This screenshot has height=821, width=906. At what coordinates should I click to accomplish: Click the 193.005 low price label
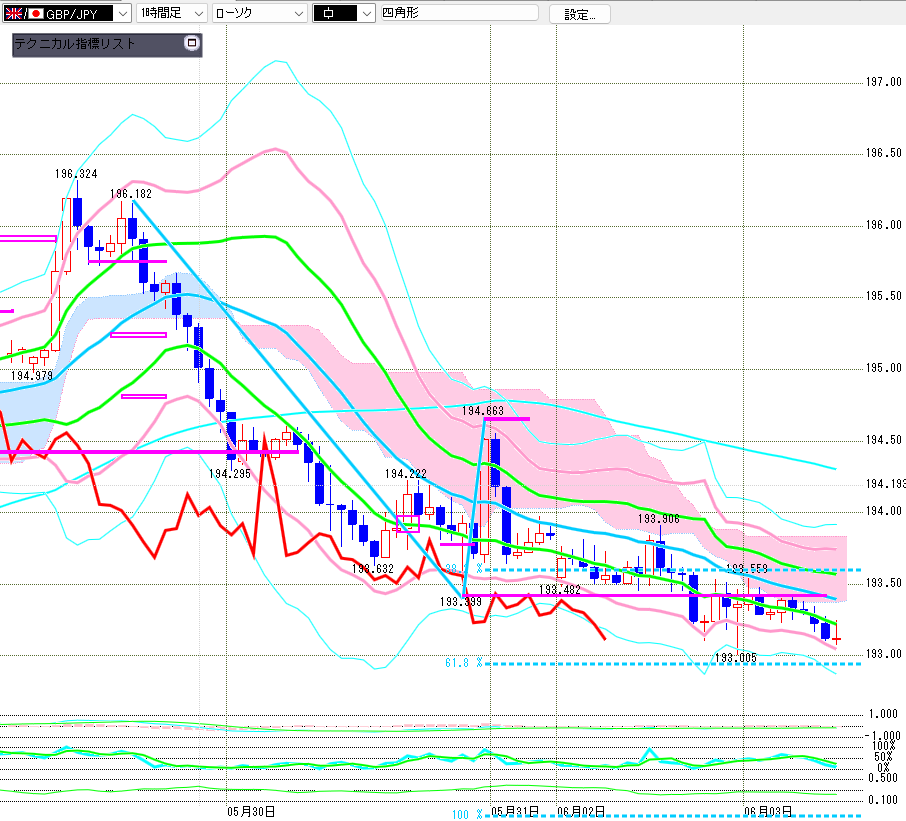(x=736, y=657)
